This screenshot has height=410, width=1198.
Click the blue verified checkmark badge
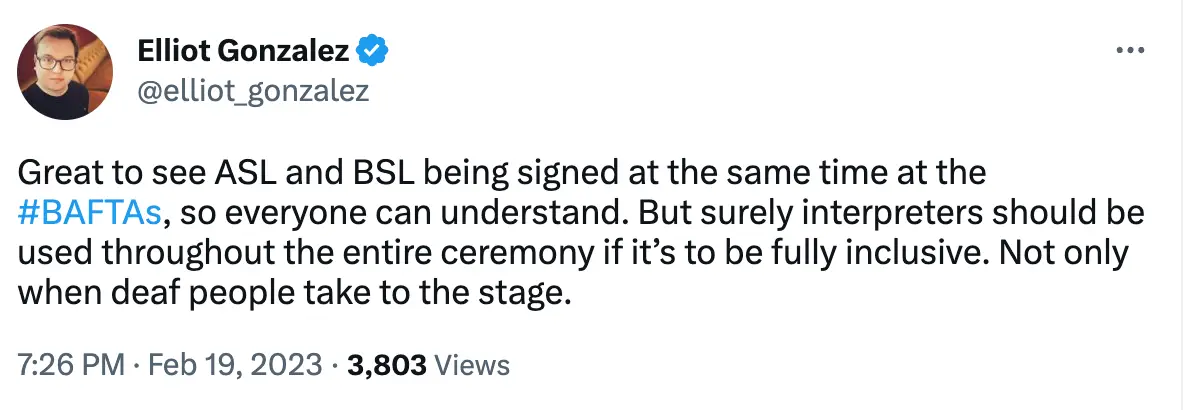(375, 49)
